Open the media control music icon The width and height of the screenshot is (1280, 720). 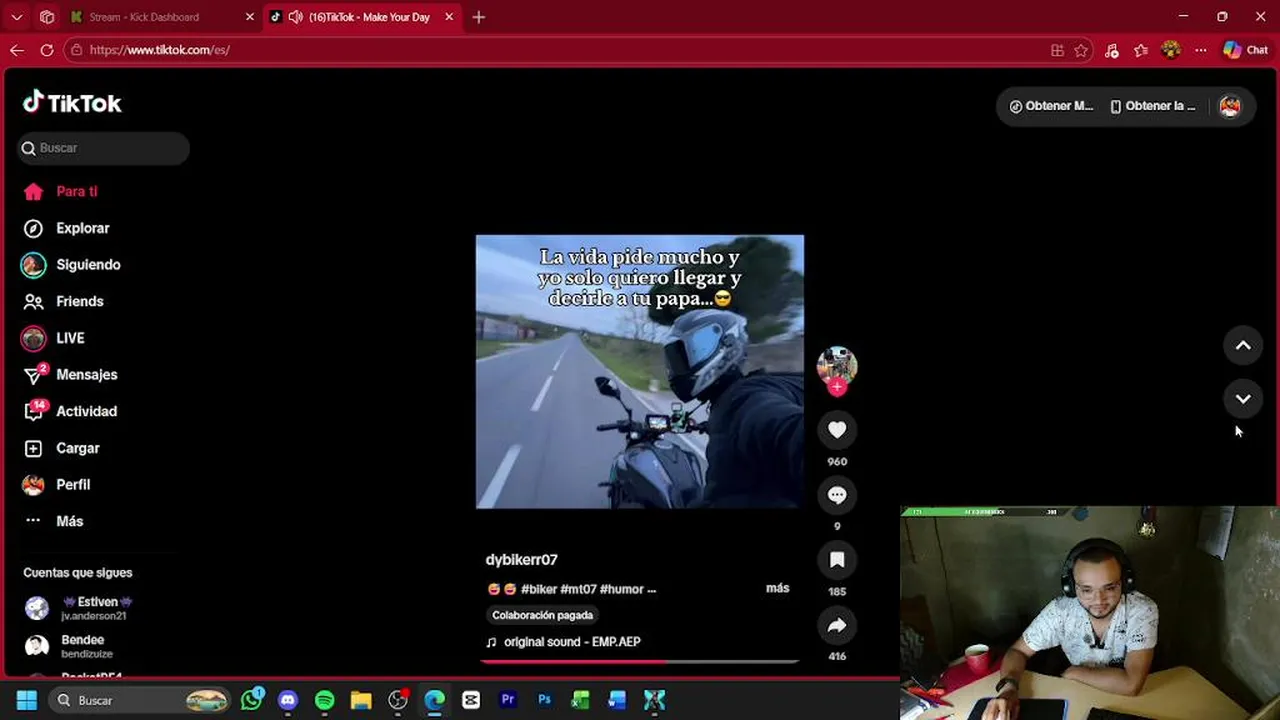[1111, 50]
